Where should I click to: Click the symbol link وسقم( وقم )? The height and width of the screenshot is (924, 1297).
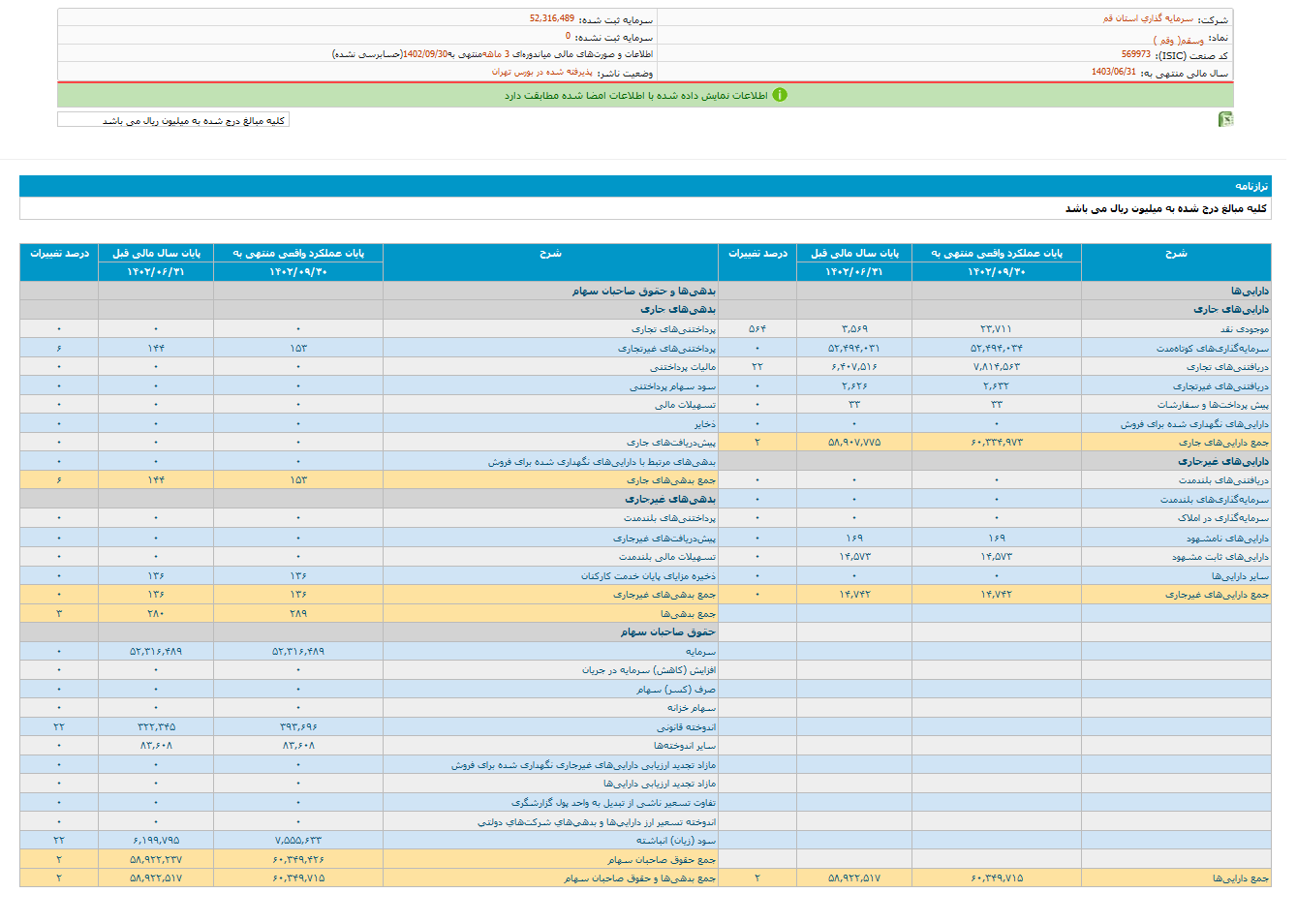tap(1178, 39)
